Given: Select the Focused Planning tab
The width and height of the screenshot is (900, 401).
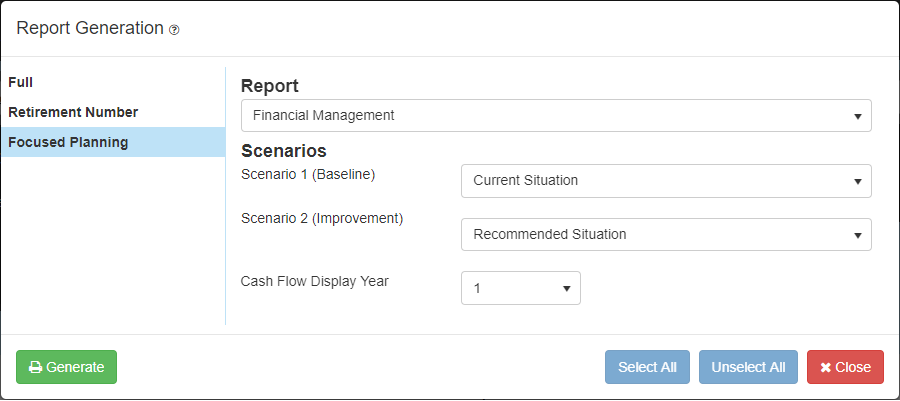Looking at the screenshot, I should [68, 142].
